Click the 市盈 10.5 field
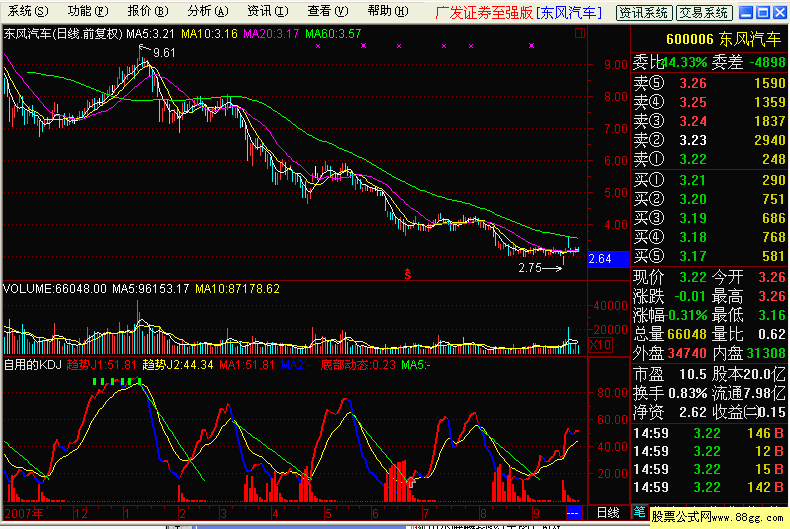This screenshot has height=529, width=790. click(670, 374)
